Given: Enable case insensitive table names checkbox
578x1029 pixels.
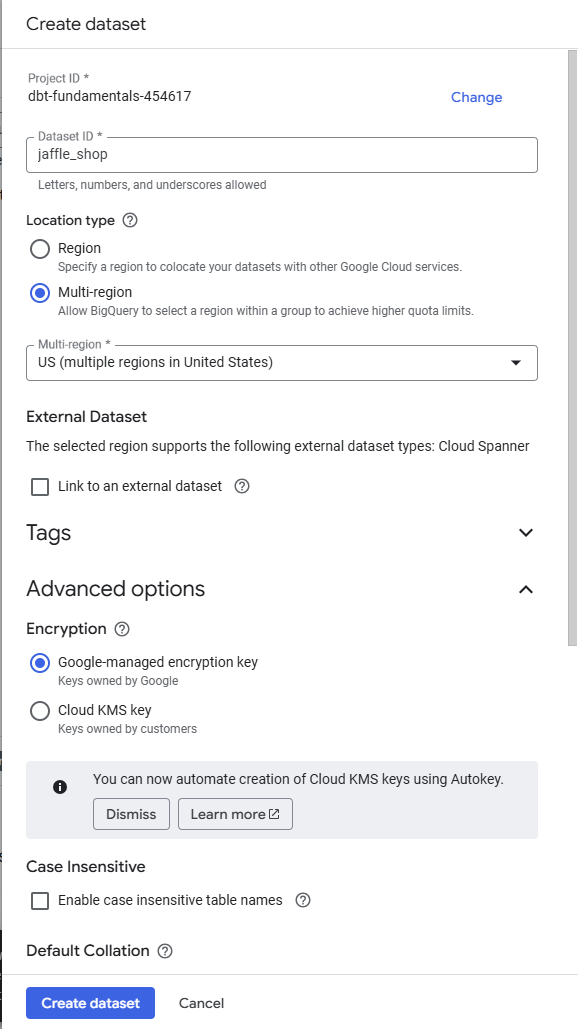Looking at the screenshot, I should point(40,901).
